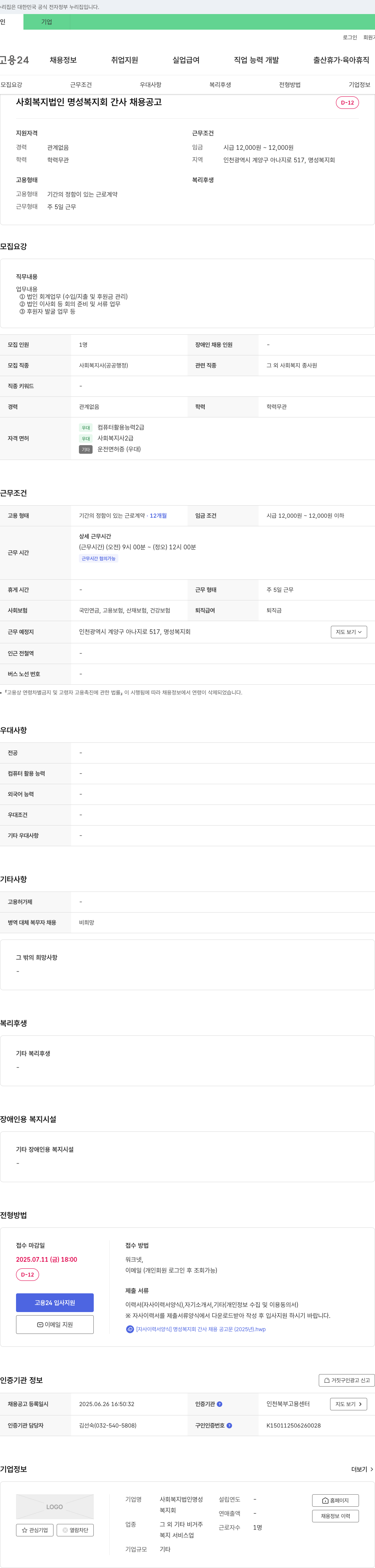Jump to the 모집요강 section tab
375x1568 pixels.
pos(12,85)
